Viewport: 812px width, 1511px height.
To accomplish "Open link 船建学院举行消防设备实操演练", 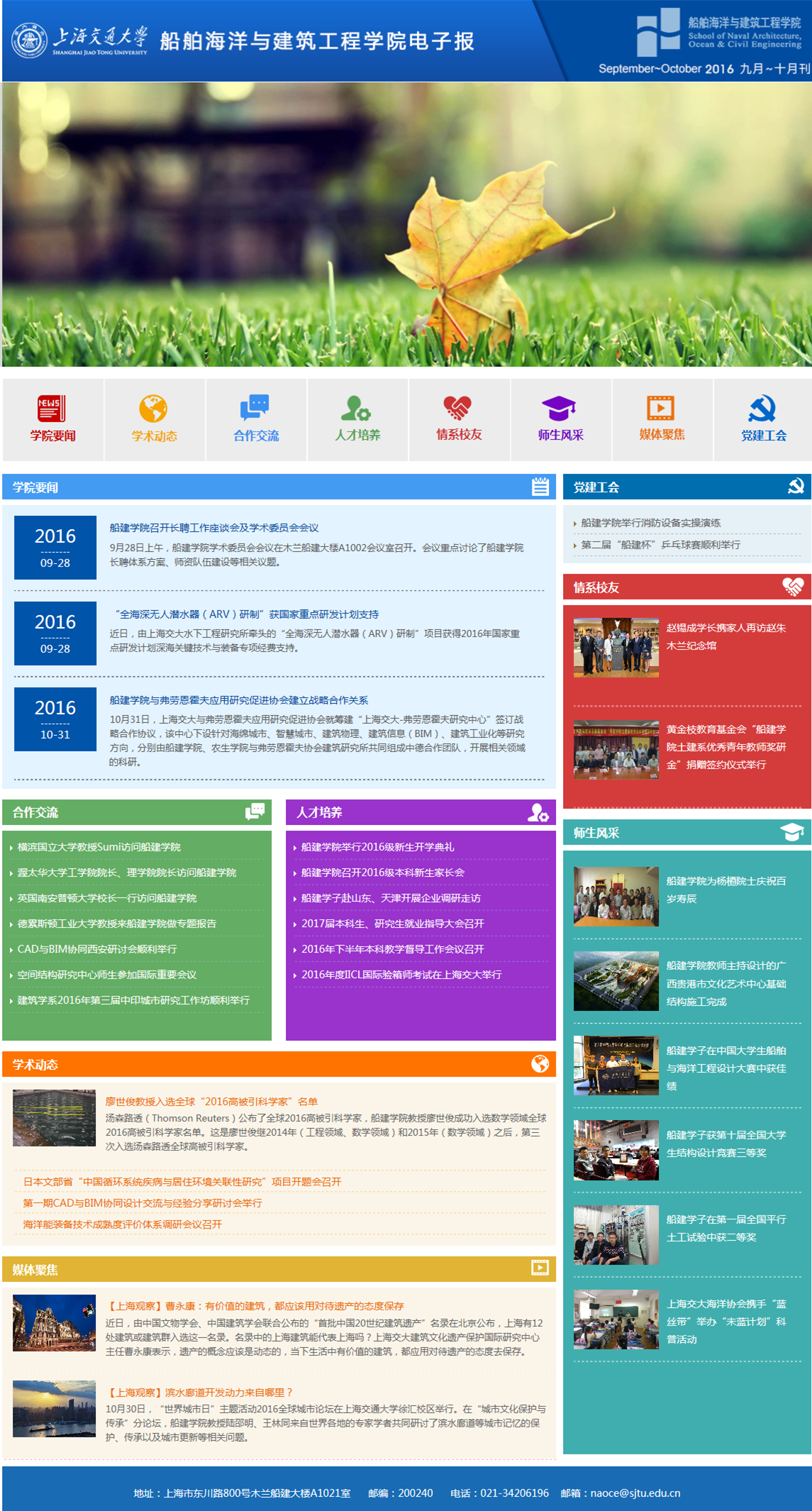I will [x=650, y=523].
